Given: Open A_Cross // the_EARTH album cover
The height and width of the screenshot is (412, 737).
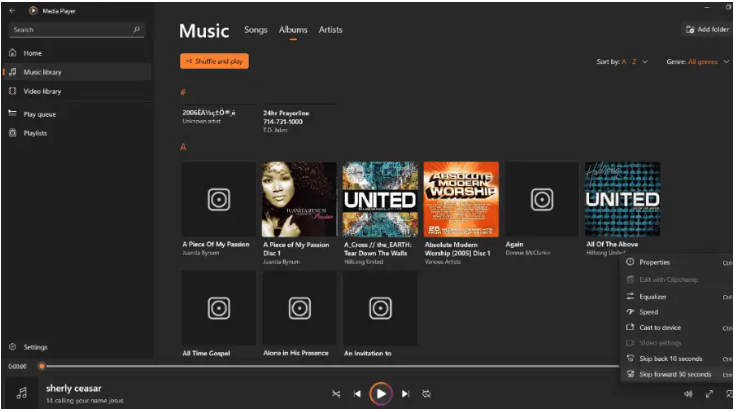Looking at the screenshot, I should coord(380,199).
